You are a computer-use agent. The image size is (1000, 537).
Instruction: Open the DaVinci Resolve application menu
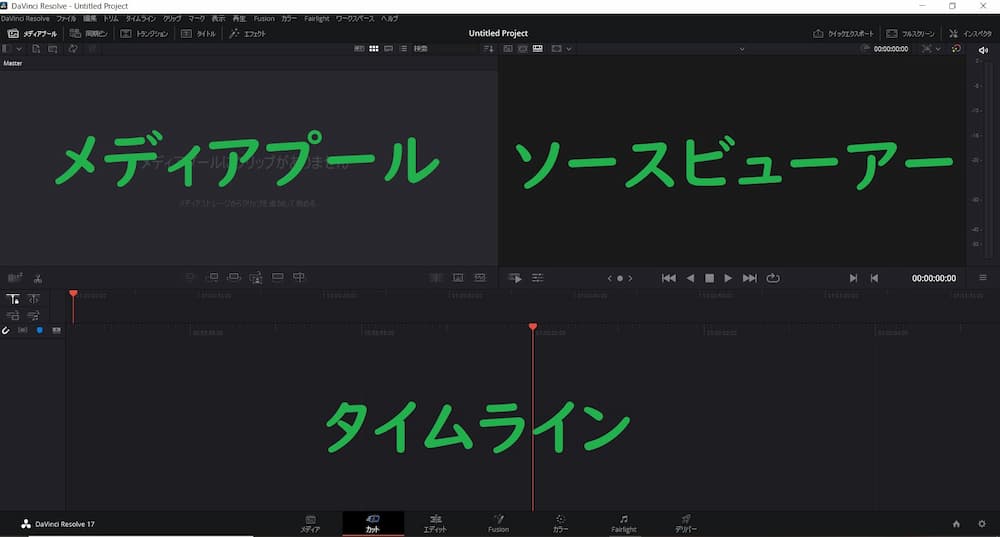pyautogui.click(x=26, y=18)
